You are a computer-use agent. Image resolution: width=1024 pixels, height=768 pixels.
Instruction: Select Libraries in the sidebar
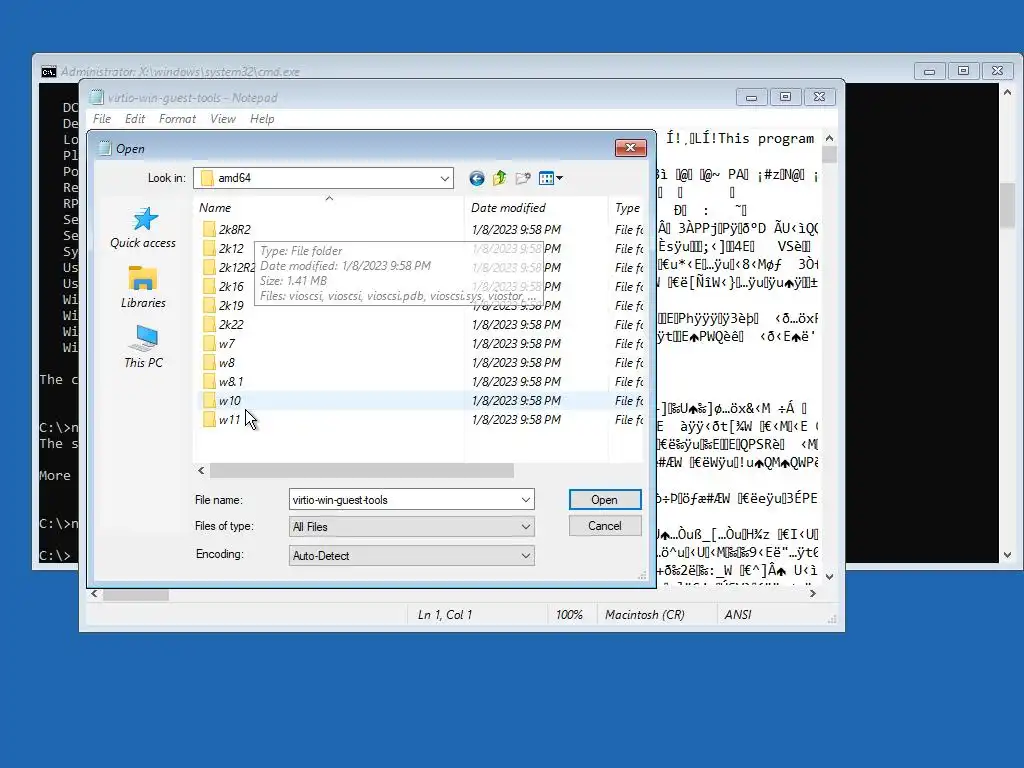(143, 287)
